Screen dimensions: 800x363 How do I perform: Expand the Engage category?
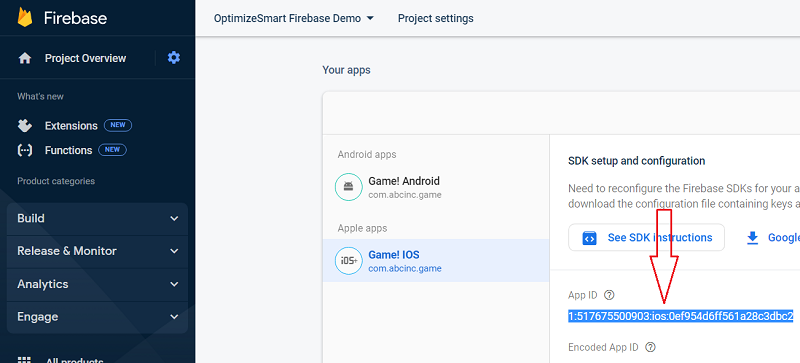coord(97,317)
